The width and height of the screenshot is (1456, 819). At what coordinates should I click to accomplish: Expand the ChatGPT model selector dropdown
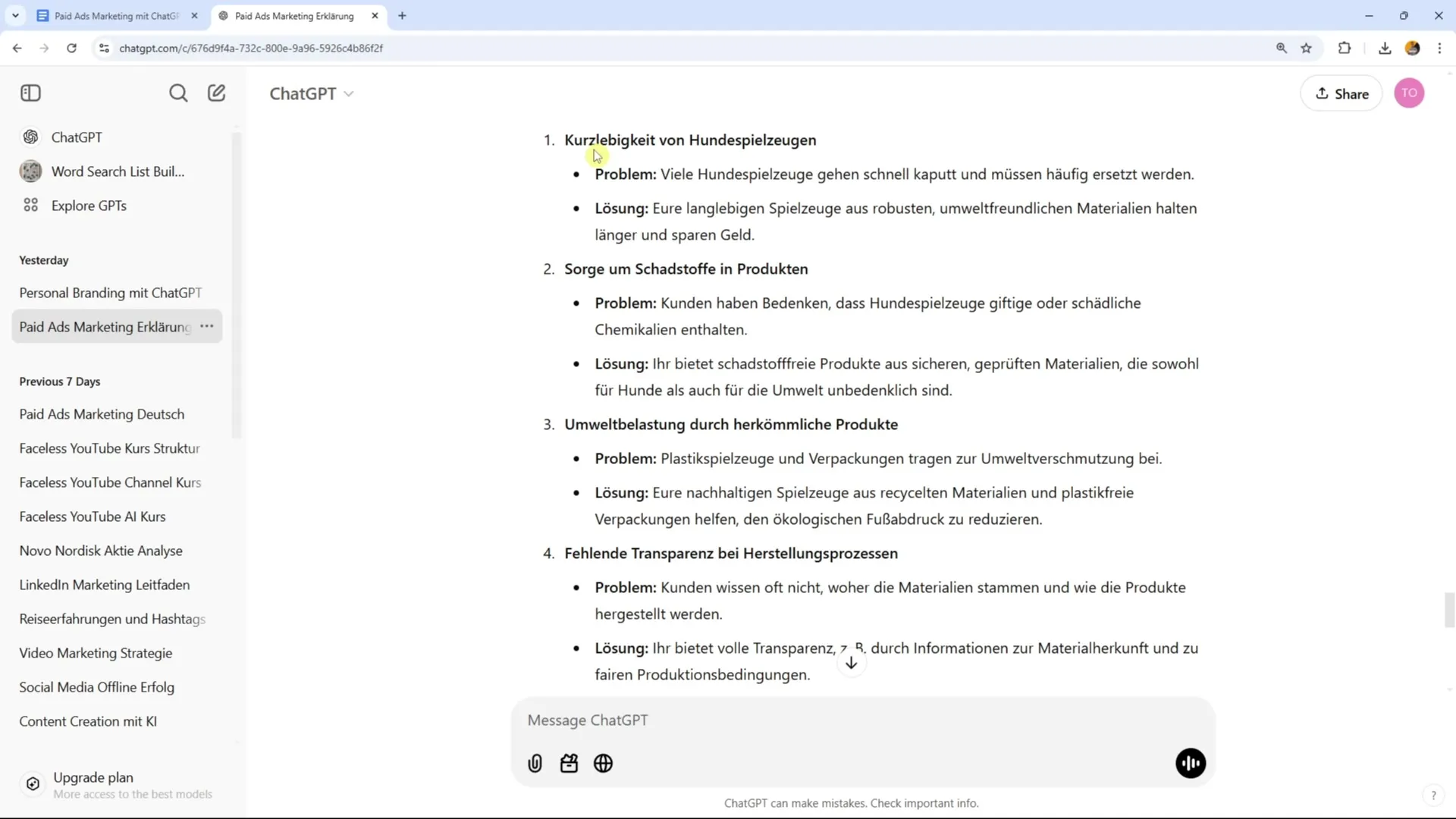pos(312,93)
